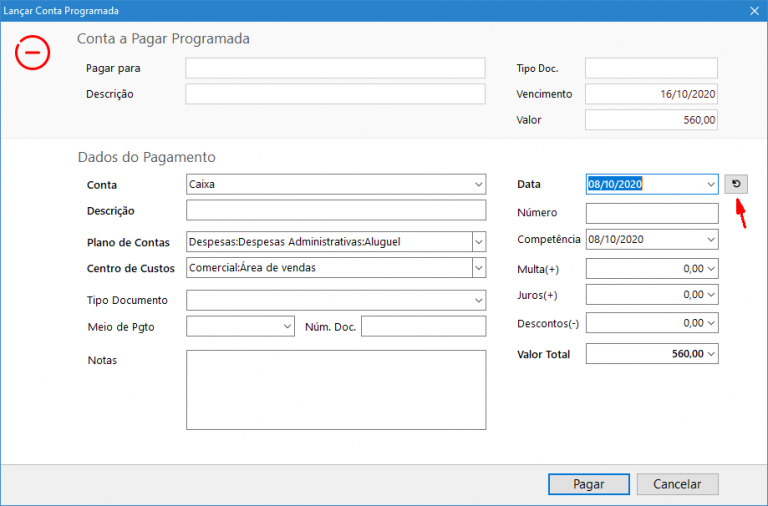
Task: Click the reset date icon beside Data
Action: coord(736,184)
